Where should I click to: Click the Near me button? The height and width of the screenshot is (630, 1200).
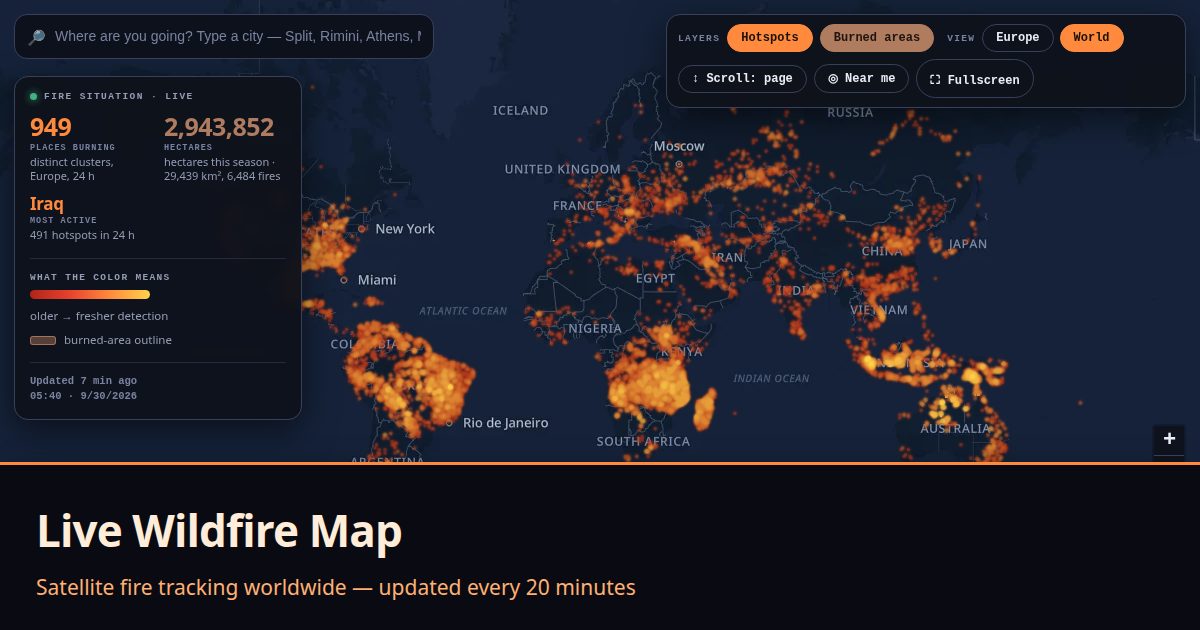coord(861,79)
